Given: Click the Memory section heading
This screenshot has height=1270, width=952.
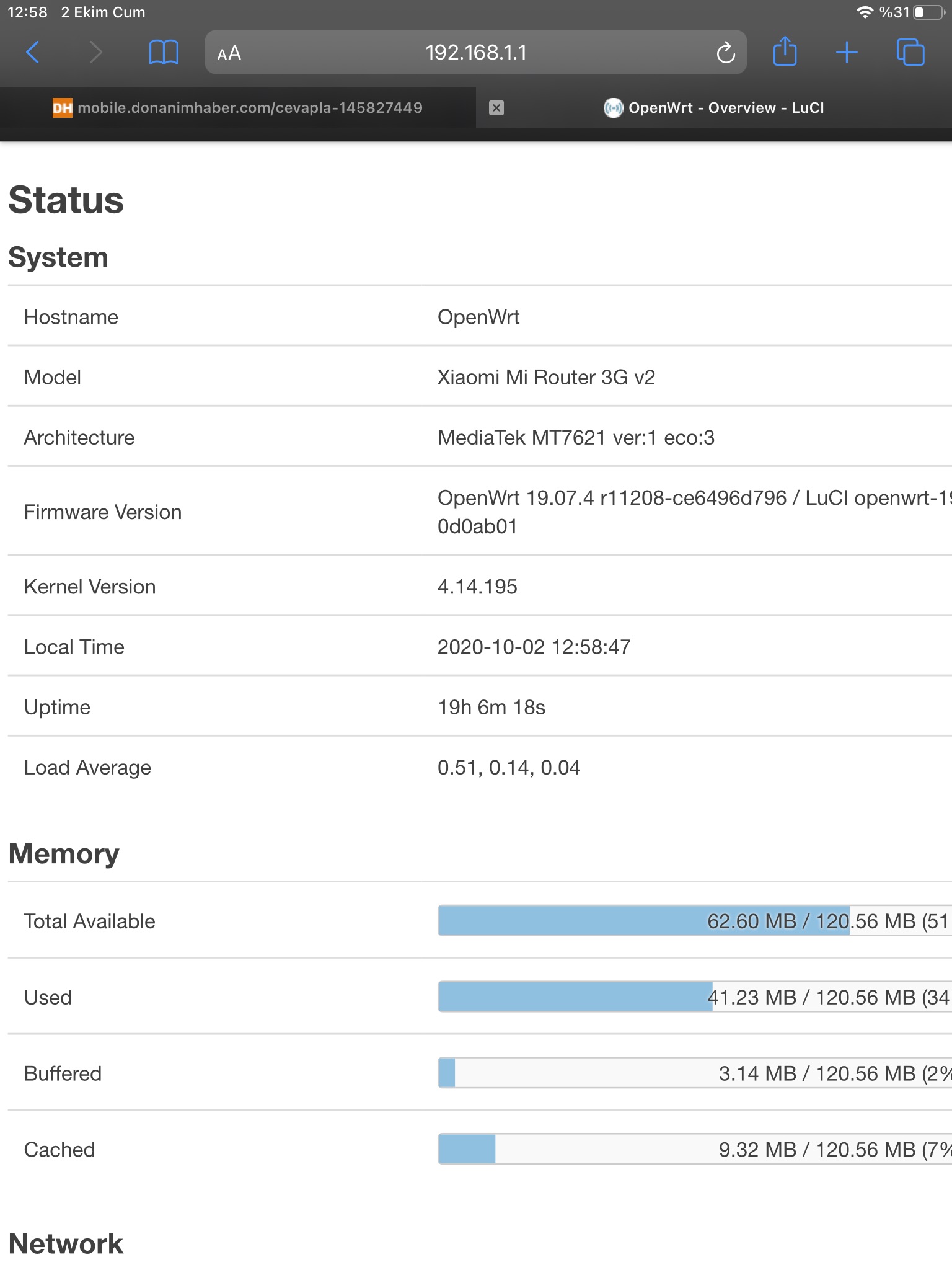Looking at the screenshot, I should 64,853.
